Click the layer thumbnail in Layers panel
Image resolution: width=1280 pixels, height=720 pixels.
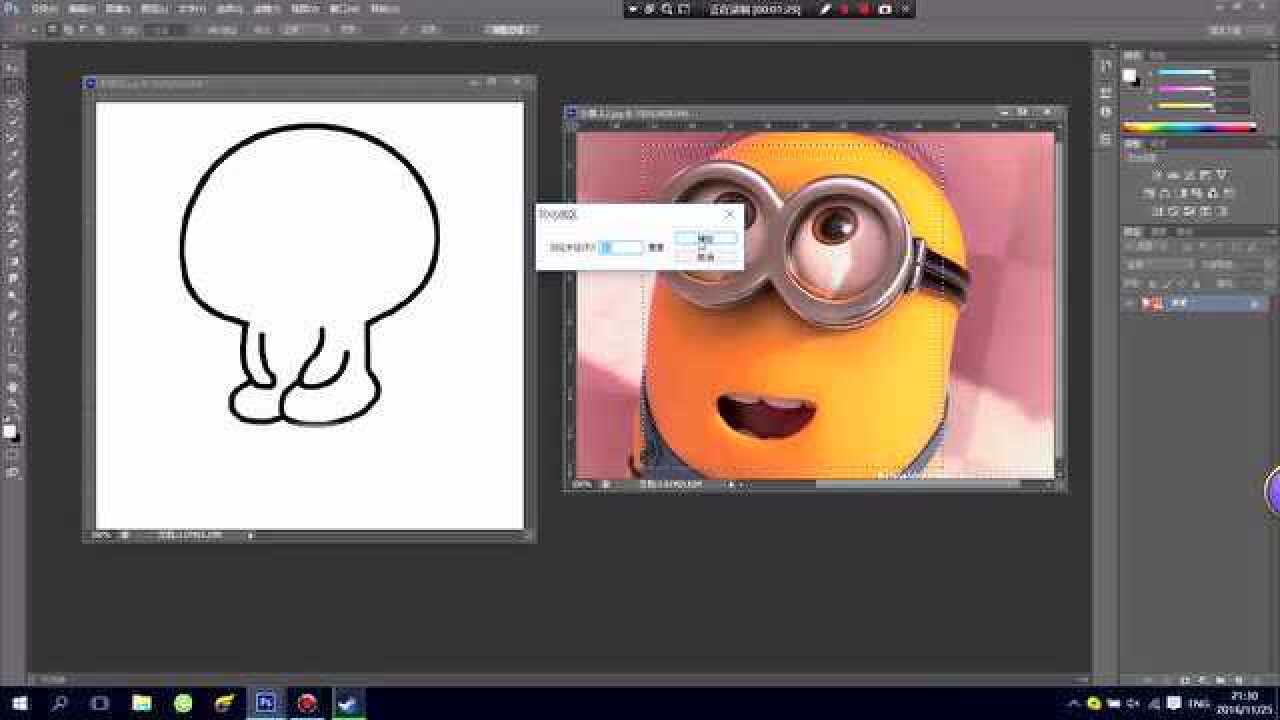click(x=1152, y=303)
